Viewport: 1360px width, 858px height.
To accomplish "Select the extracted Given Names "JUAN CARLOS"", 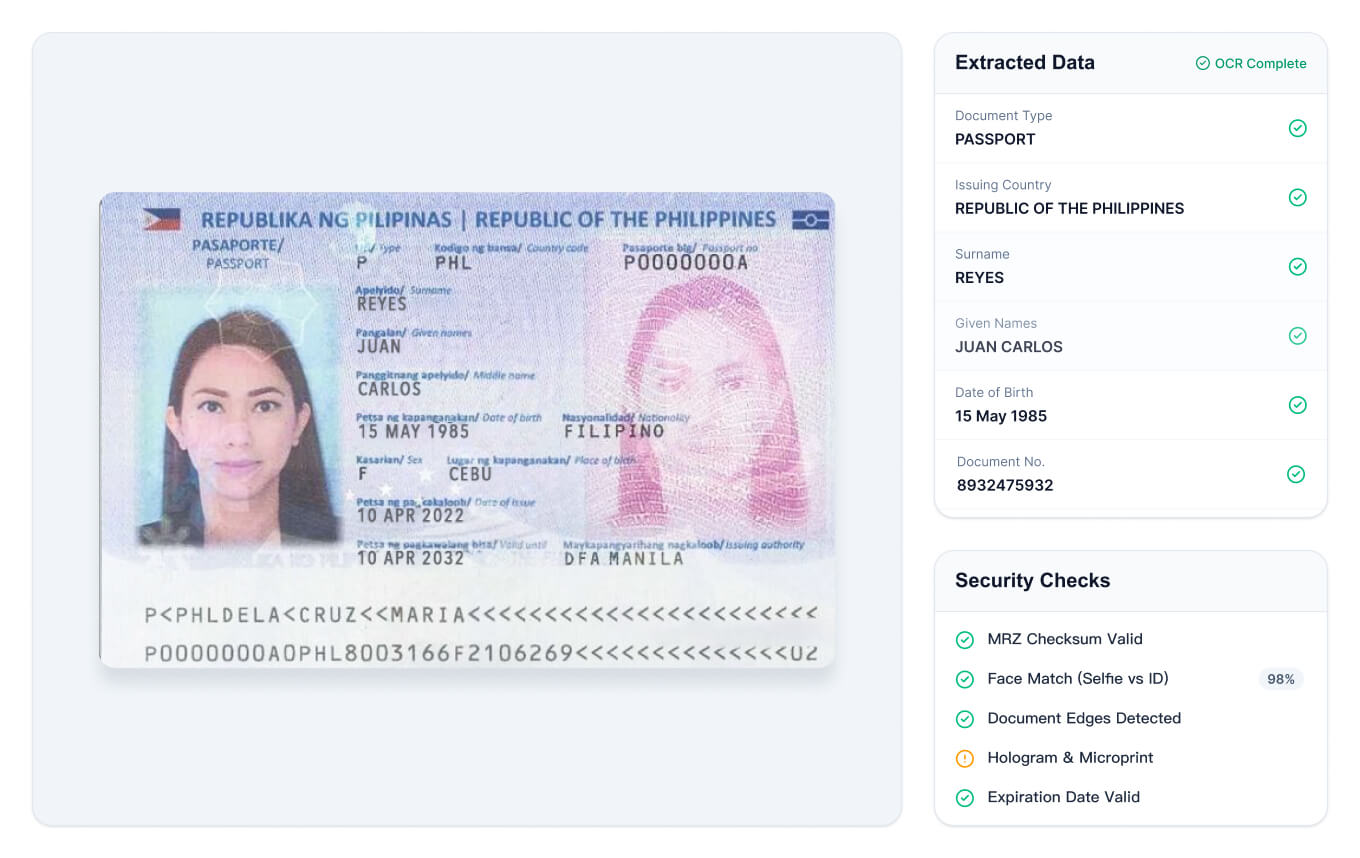I will point(1009,347).
